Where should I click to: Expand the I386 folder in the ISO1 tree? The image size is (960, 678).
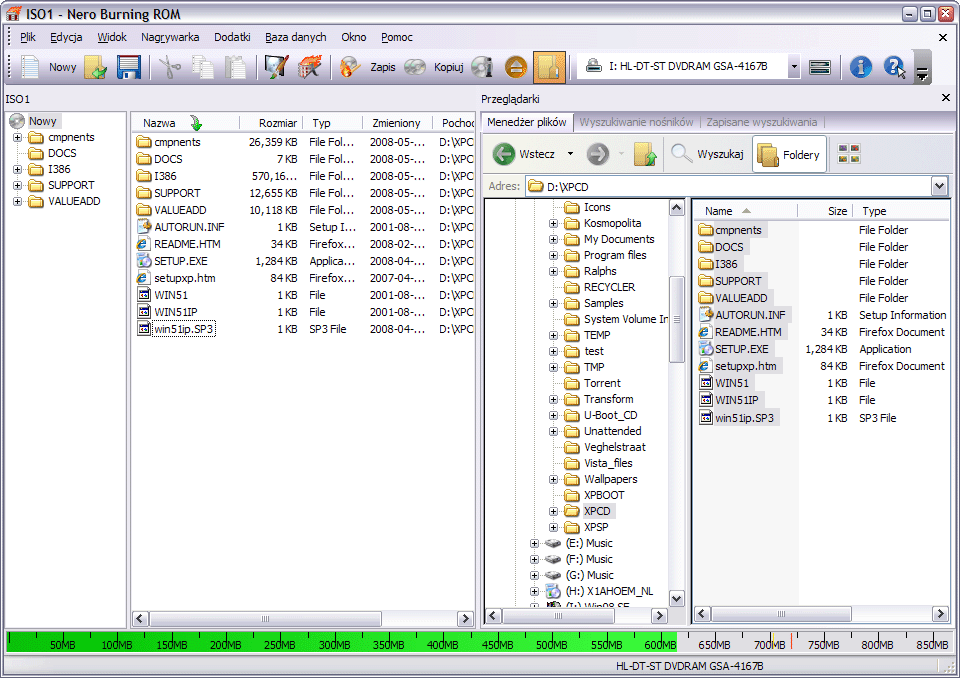[18, 169]
